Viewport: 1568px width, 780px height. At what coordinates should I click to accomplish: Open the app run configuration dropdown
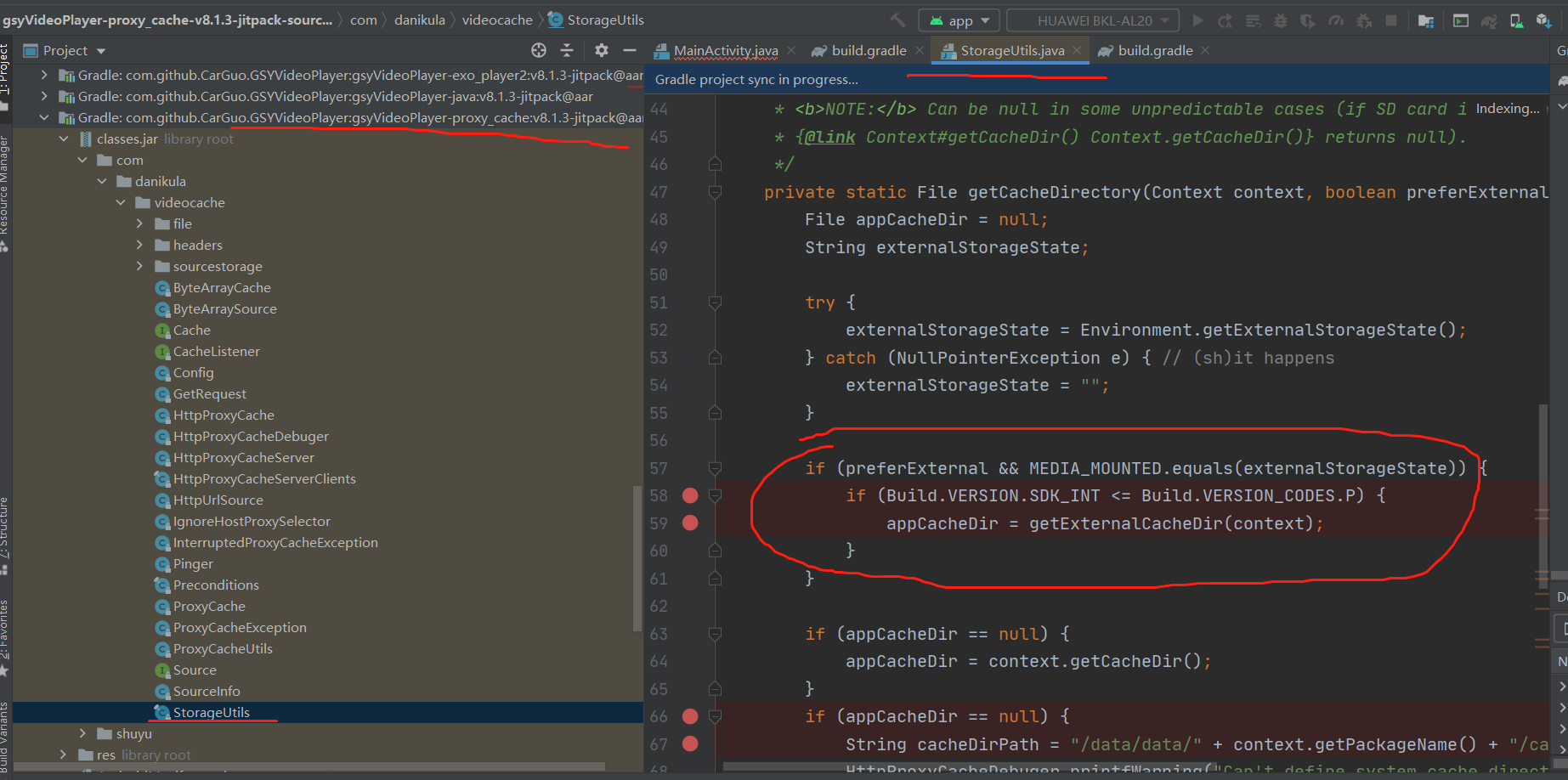[x=959, y=19]
